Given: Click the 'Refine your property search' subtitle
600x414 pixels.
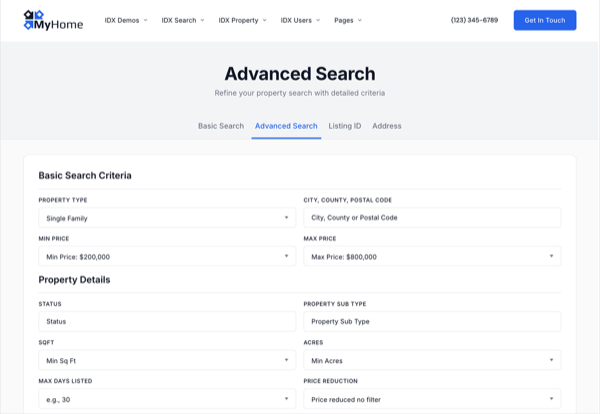Looking at the screenshot, I should tap(300, 93).
